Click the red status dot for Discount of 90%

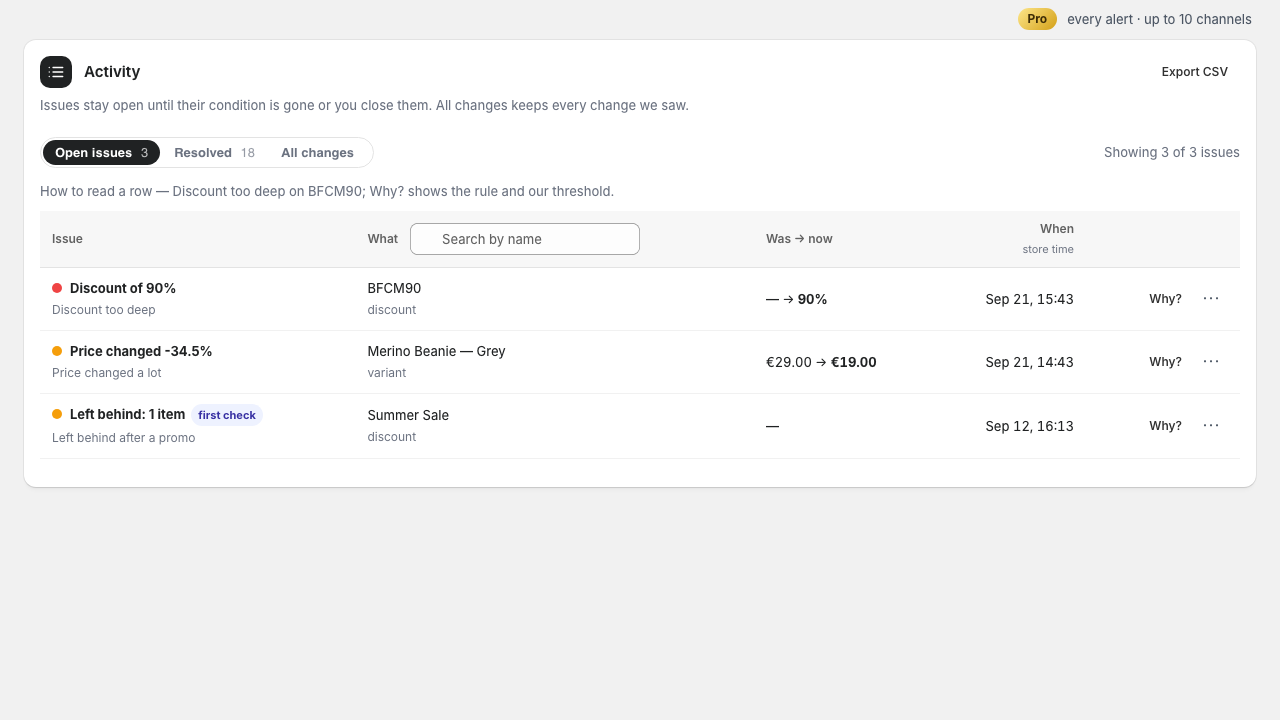point(57,288)
